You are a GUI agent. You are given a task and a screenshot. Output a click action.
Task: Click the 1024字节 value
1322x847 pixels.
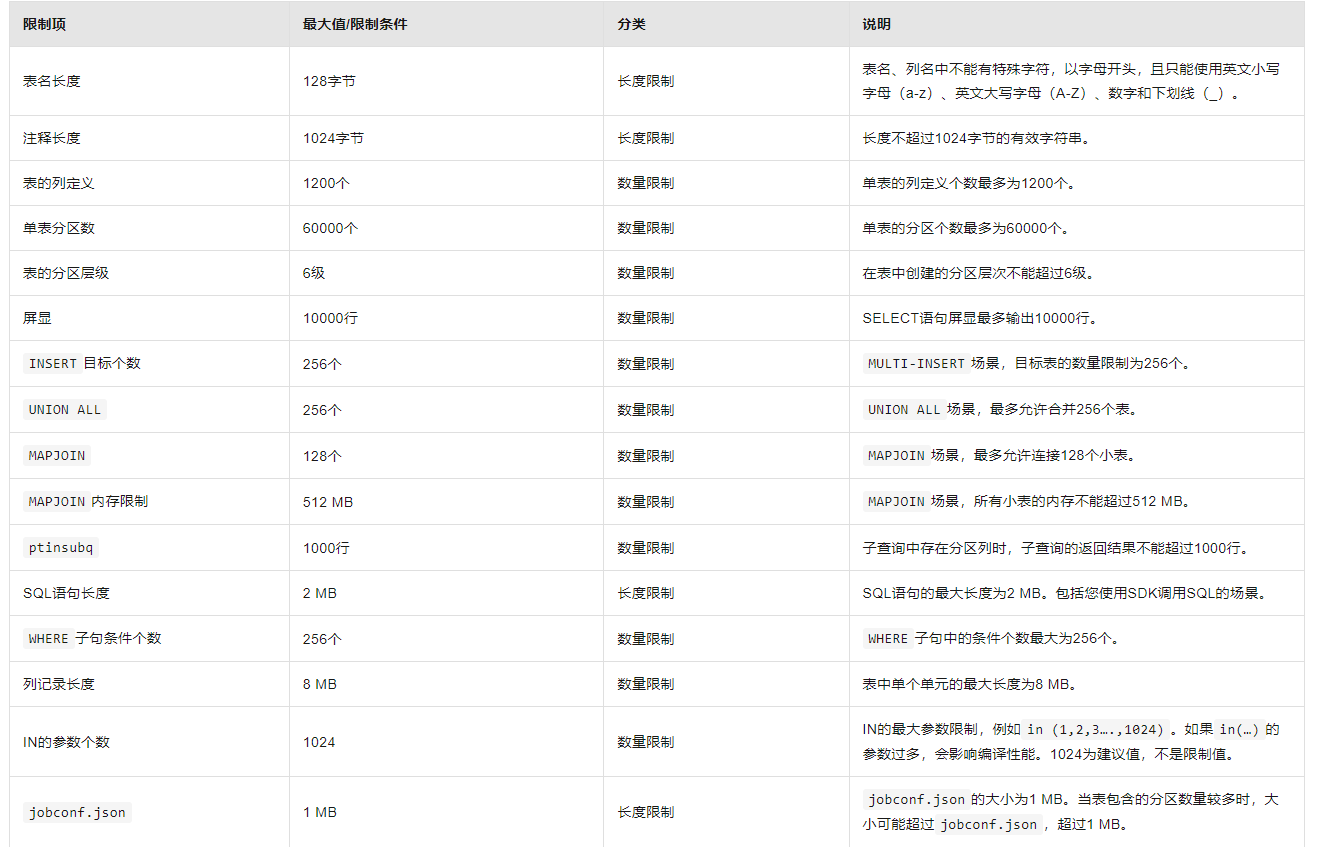(333, 138)
